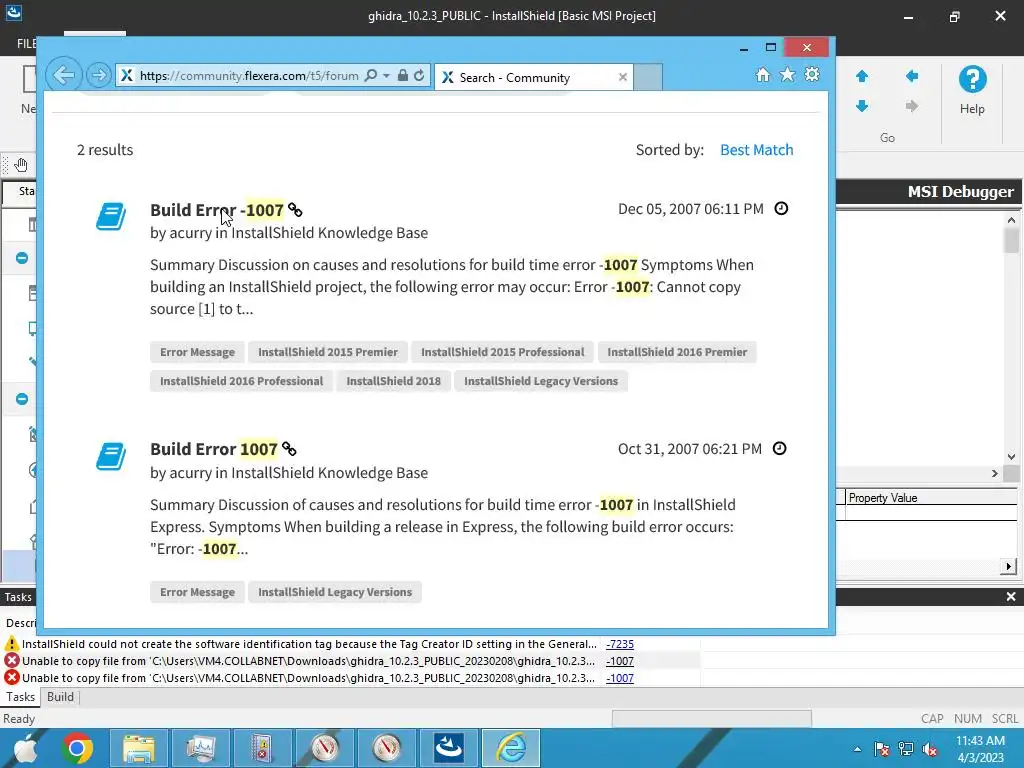Click Error Message tag under first result
This screenshot has height=768, width=1024.
pos(197,352)
